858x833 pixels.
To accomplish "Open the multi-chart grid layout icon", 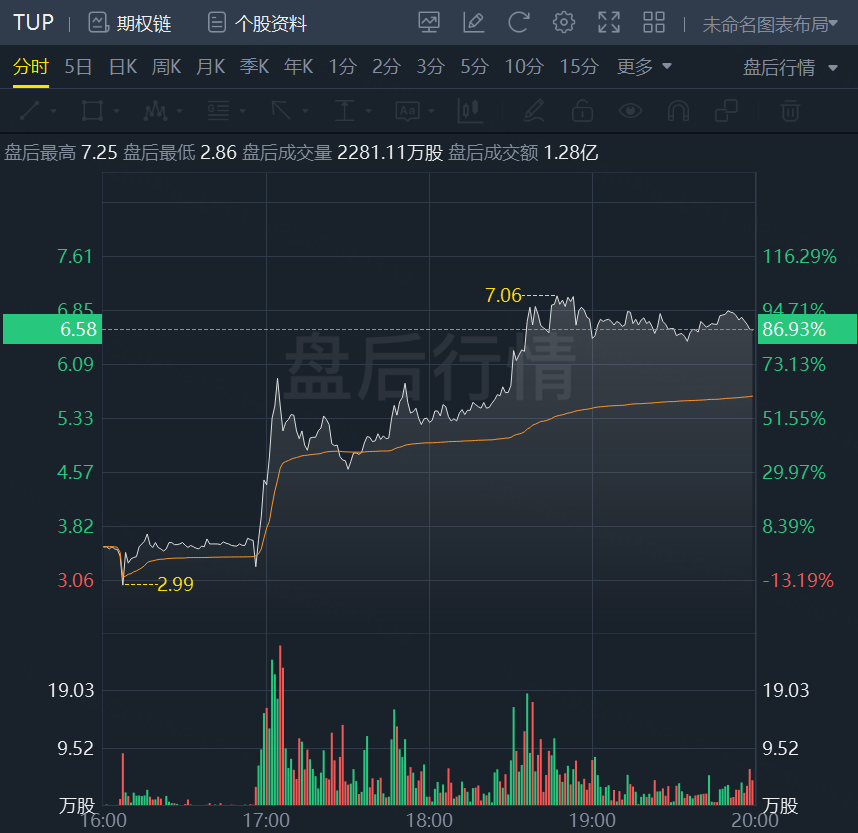I will coord(654,23).
